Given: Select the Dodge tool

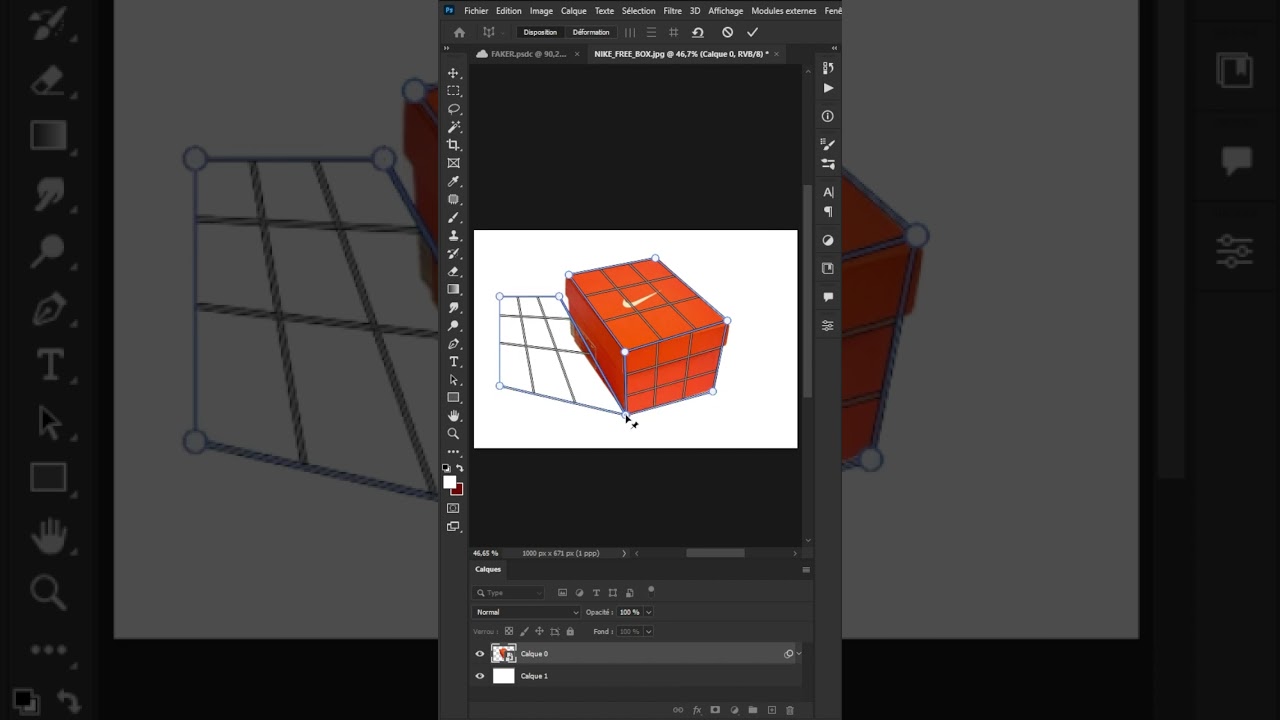Looking at the screenshot, I should point(453,325).
